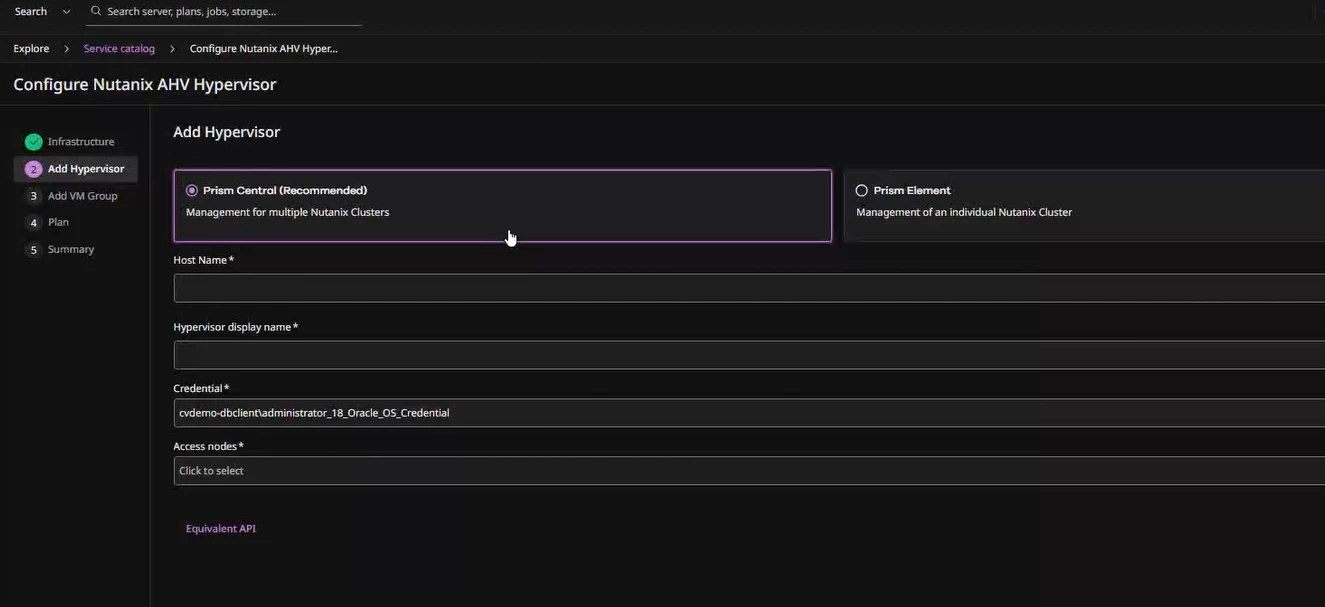Choose the Prism Element radio button

862,190
